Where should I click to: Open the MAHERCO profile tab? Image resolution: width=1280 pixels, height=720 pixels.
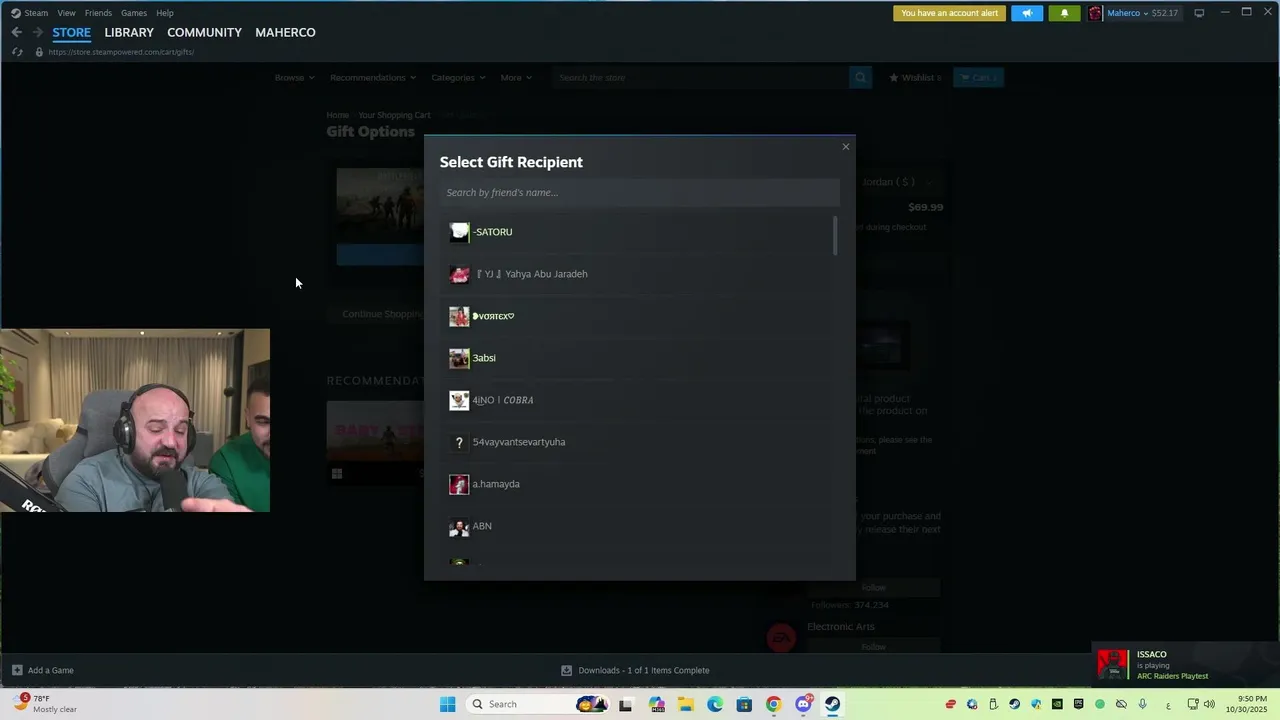coord(285,32)
